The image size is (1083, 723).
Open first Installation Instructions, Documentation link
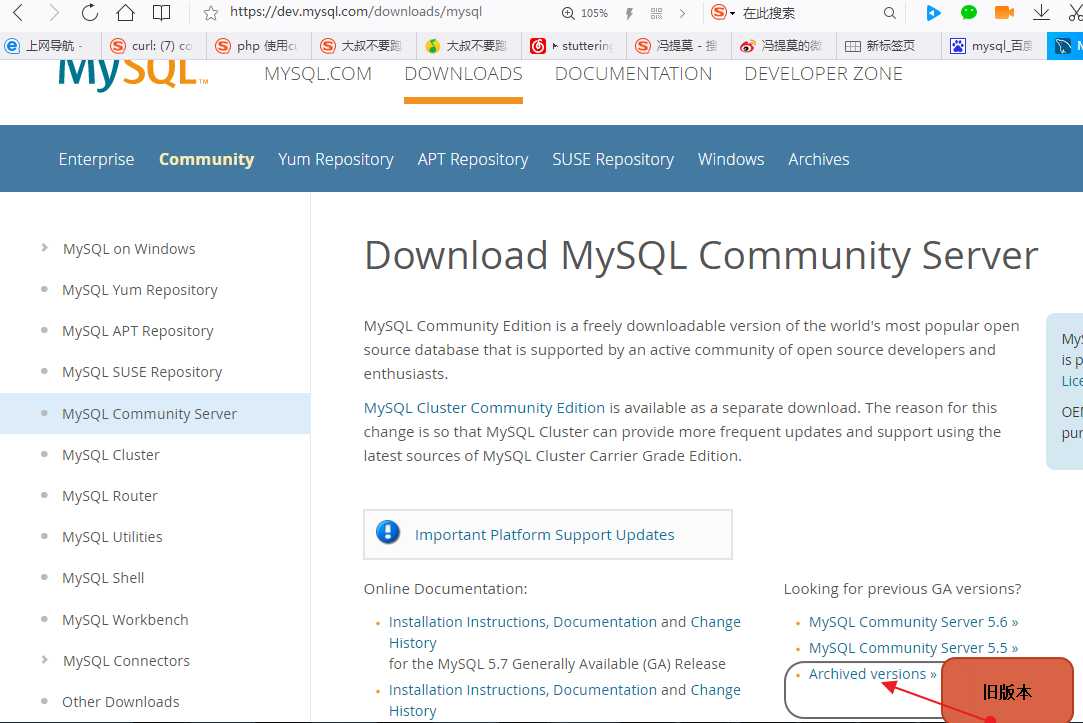522,622
